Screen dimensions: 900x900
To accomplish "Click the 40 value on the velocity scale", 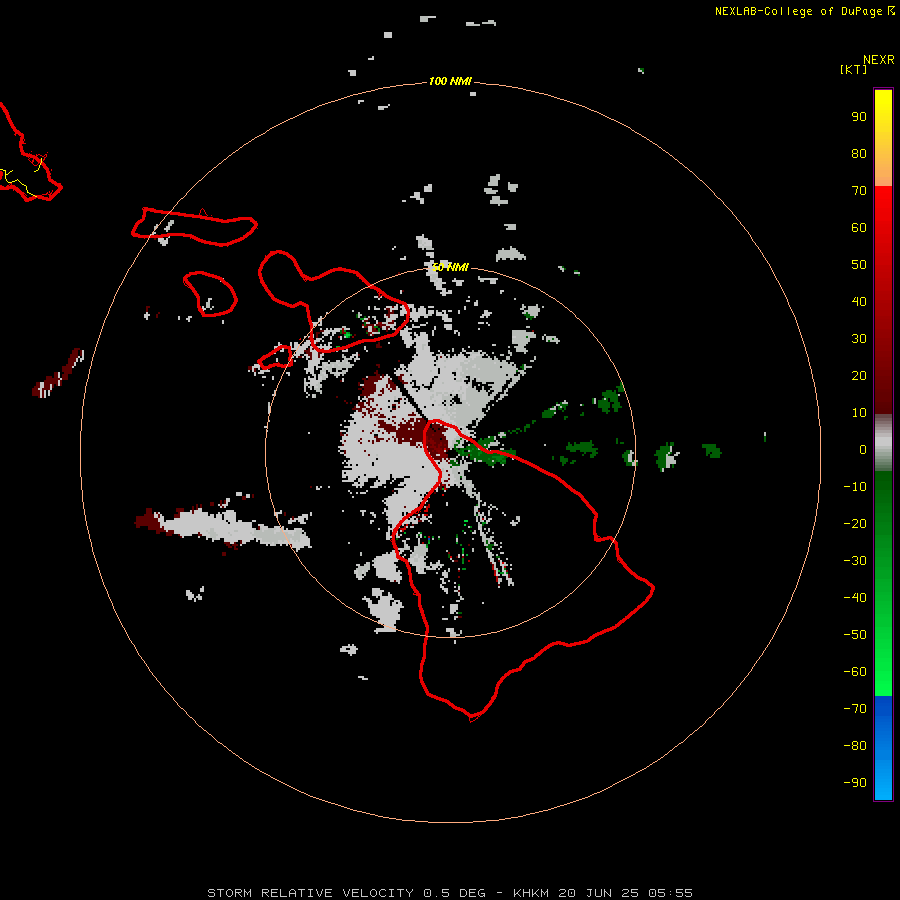I will pos(859,301).
